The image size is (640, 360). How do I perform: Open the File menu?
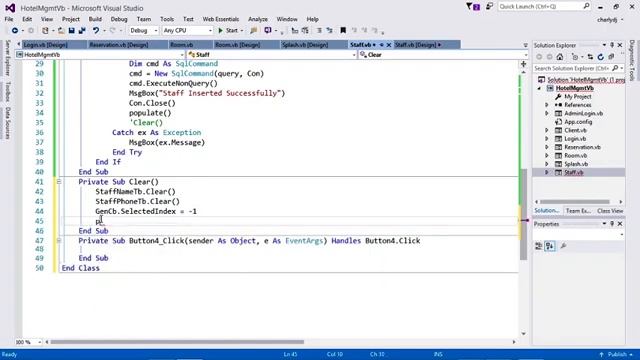coord(9,19)
